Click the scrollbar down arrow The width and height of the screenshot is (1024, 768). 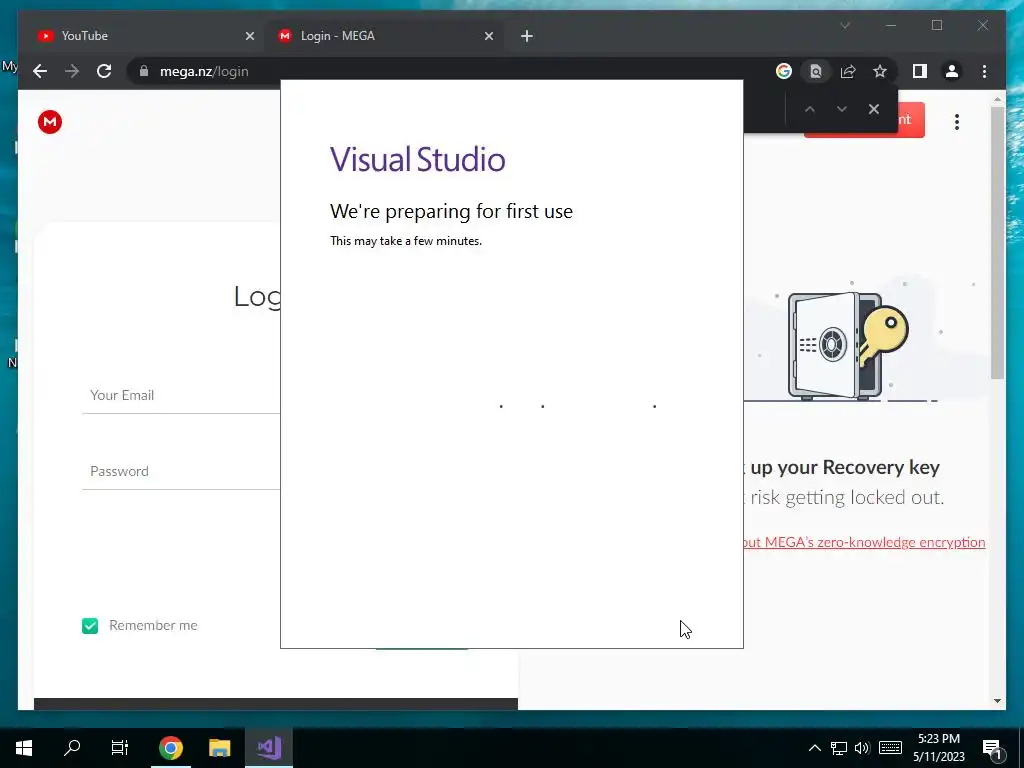coord(997,701)
